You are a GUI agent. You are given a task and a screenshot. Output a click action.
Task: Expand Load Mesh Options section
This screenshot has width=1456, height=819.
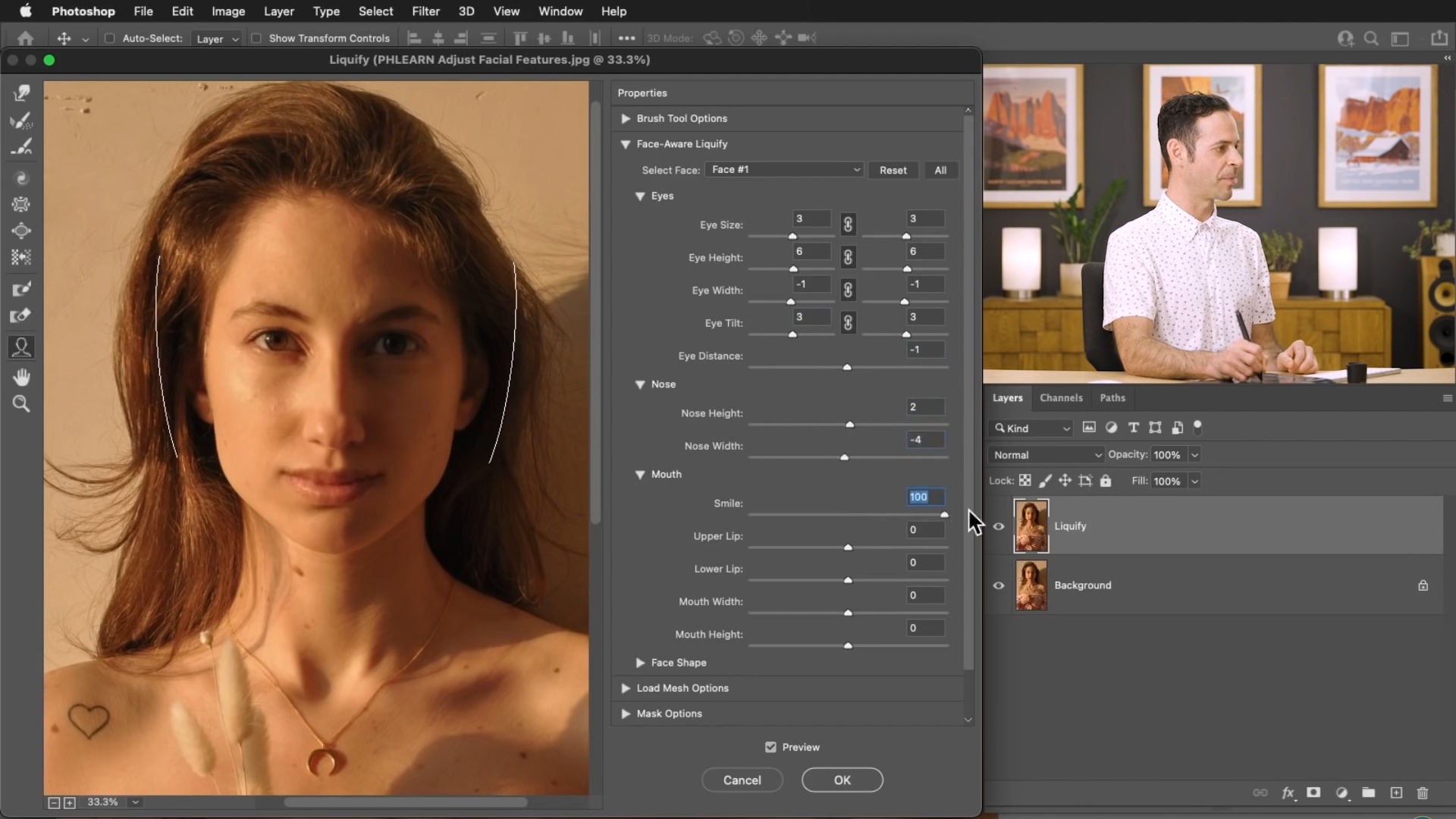coord(626,688)
